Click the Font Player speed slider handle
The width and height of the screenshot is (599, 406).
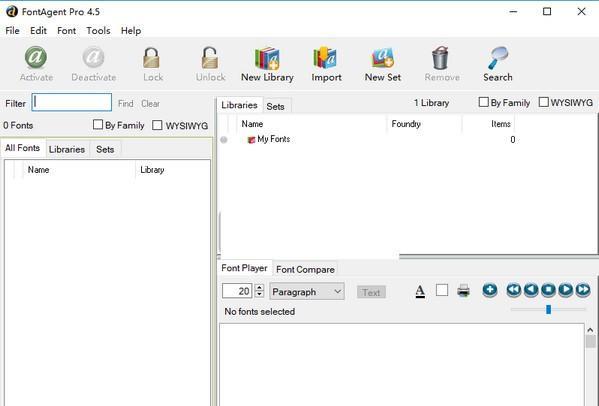click(x=548, y=309)
